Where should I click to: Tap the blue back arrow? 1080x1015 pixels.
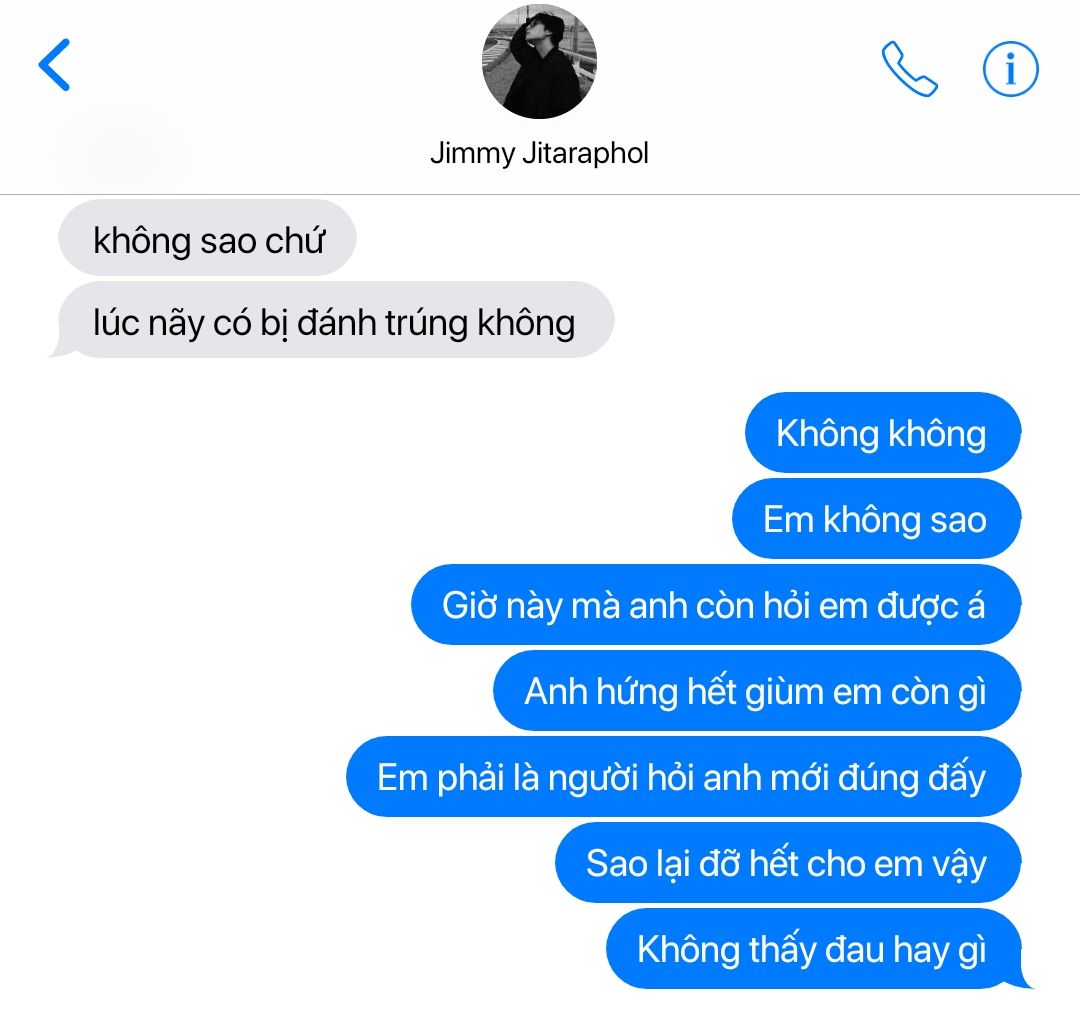(x=54, y=65)
